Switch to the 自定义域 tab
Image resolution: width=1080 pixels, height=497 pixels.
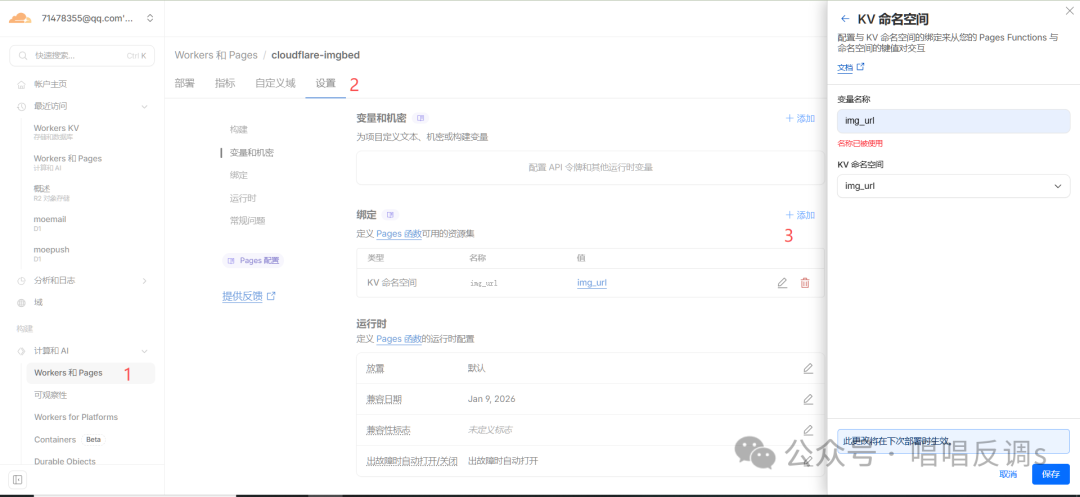[x=275, y=83]
